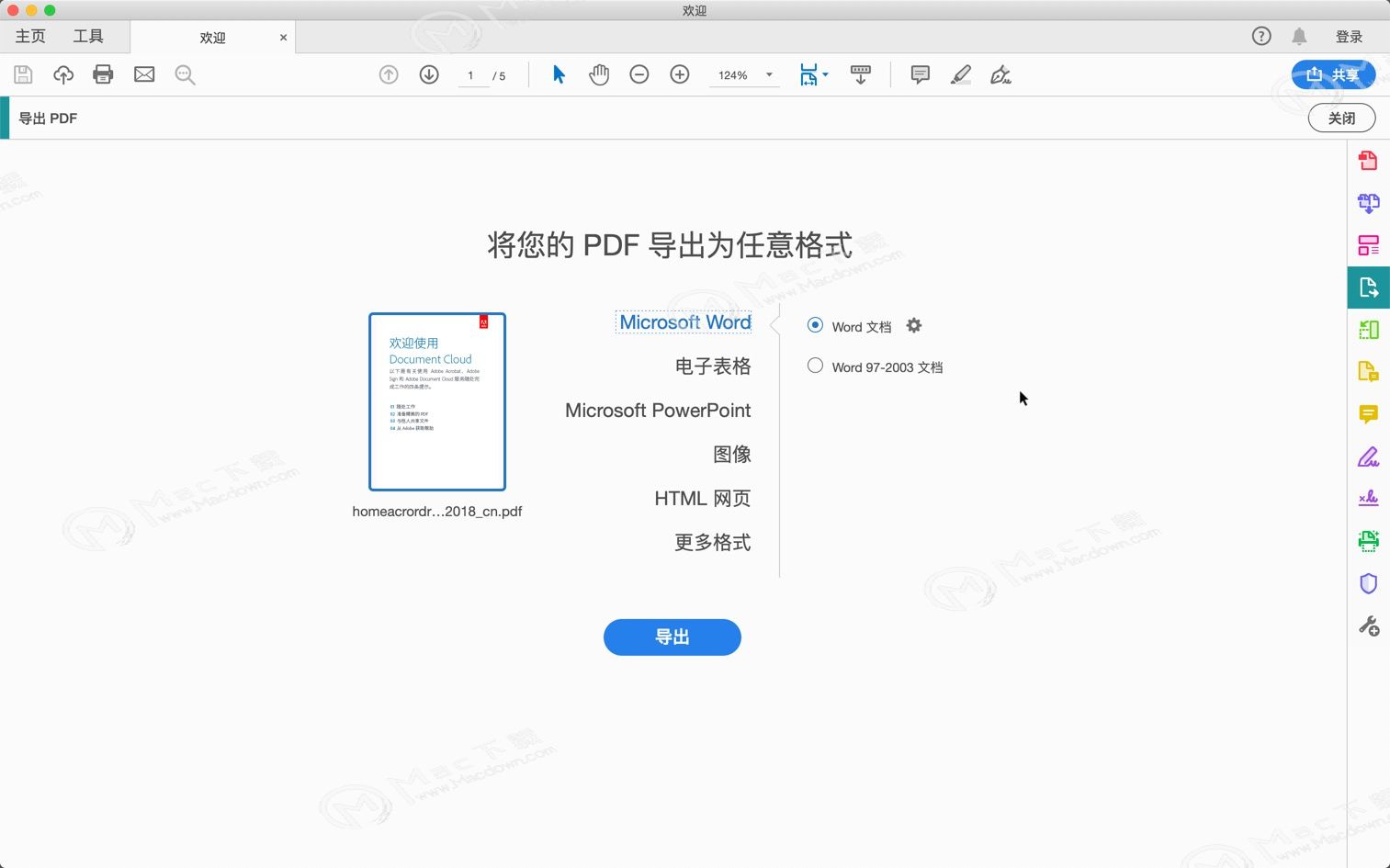1390x868 pixels.
Task: Open the yellow Comment sidebar tool
Action: (1368, 414)
